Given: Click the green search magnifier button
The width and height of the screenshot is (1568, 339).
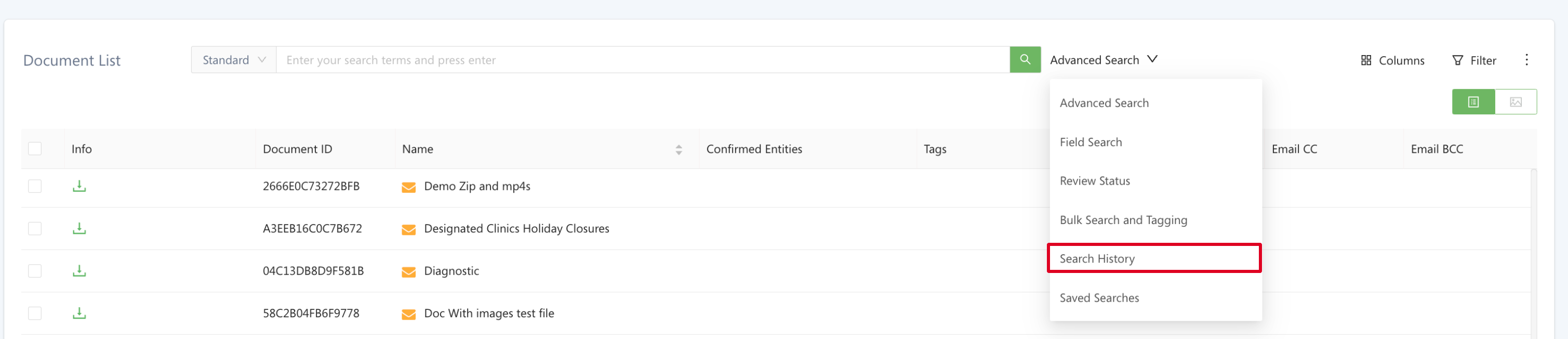Looking at the screenshot, I should coord(1025,60).
